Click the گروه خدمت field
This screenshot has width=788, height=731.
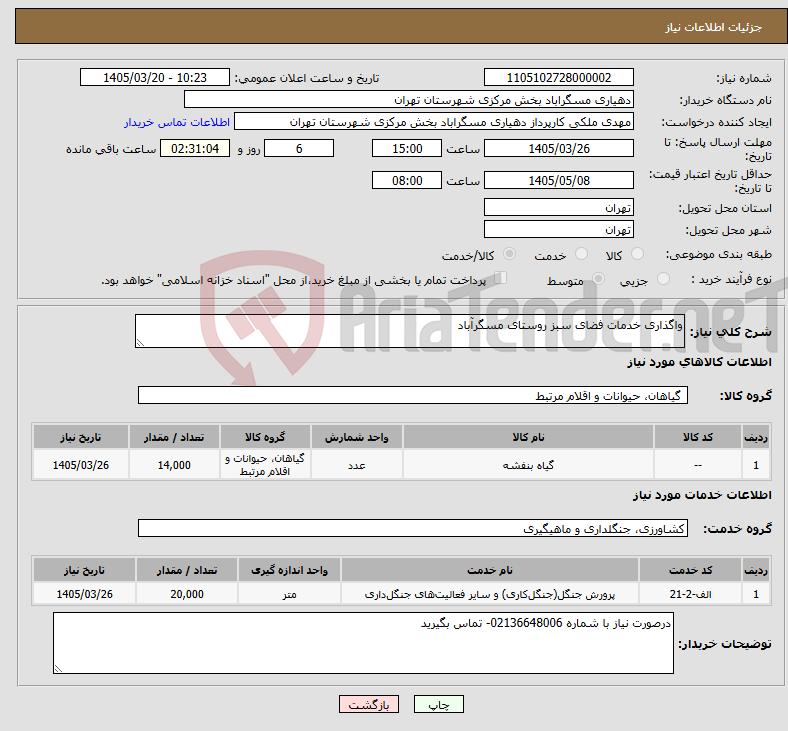click(413, 529)
